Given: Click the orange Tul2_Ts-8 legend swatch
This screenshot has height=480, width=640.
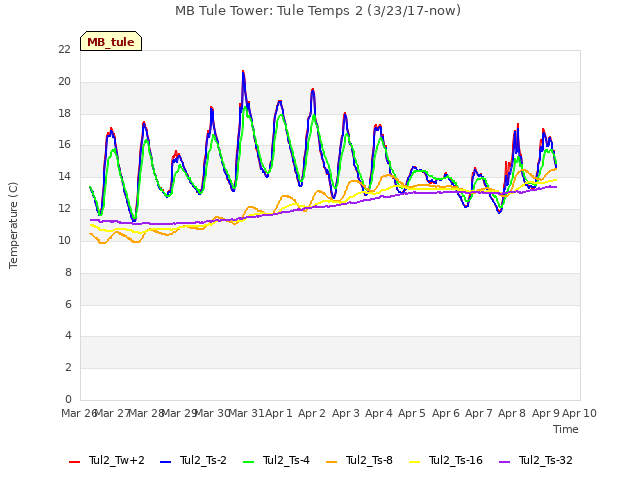Looking at the screenshot, I should coord(331,462).
